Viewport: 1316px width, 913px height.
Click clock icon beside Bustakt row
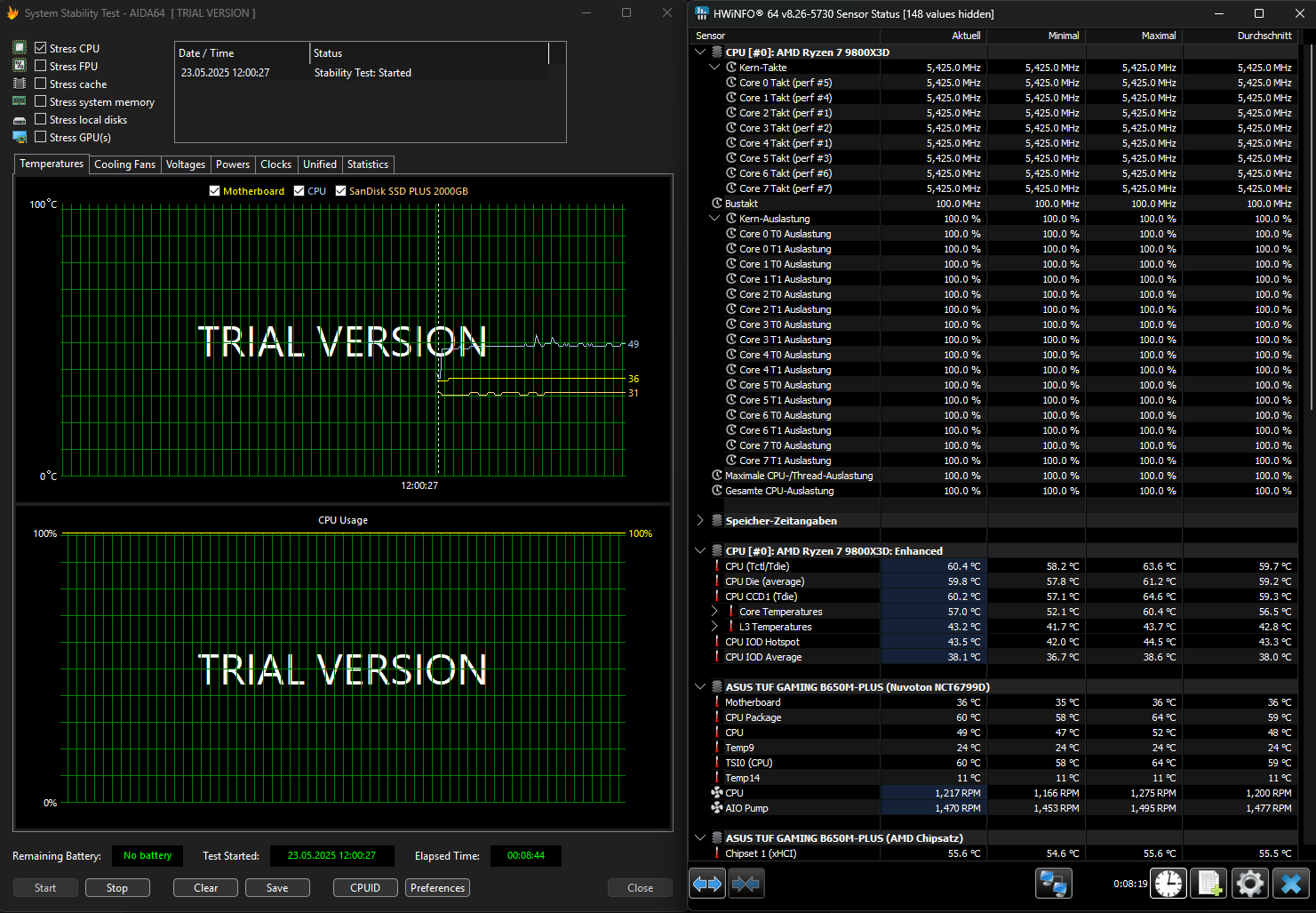[717, 204]
